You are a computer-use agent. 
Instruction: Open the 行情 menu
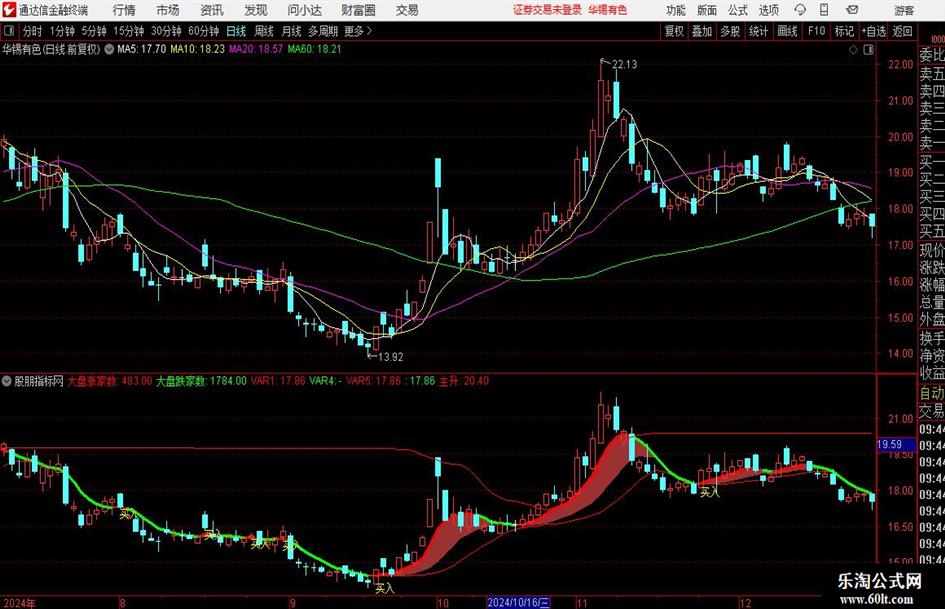(x=124, y=10)
